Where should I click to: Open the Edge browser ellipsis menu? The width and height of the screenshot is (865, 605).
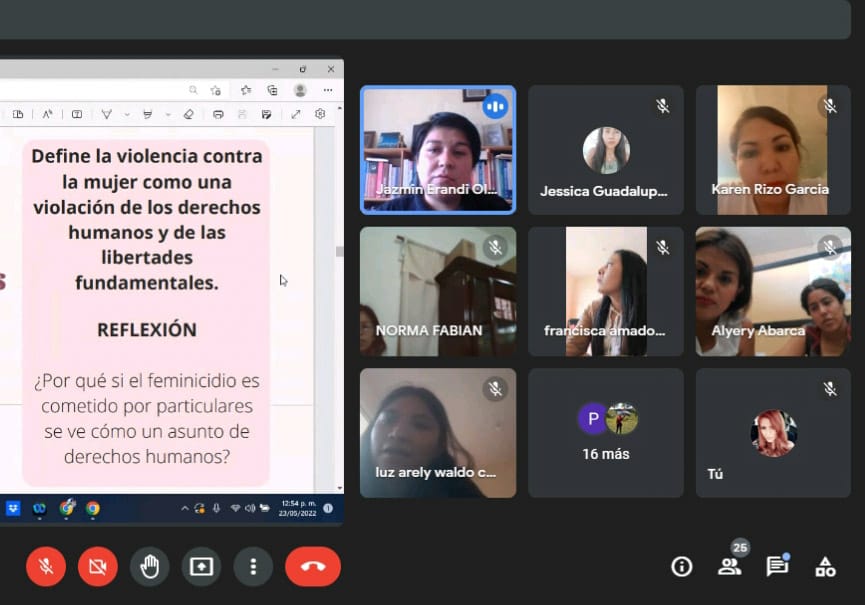point(327,90)
